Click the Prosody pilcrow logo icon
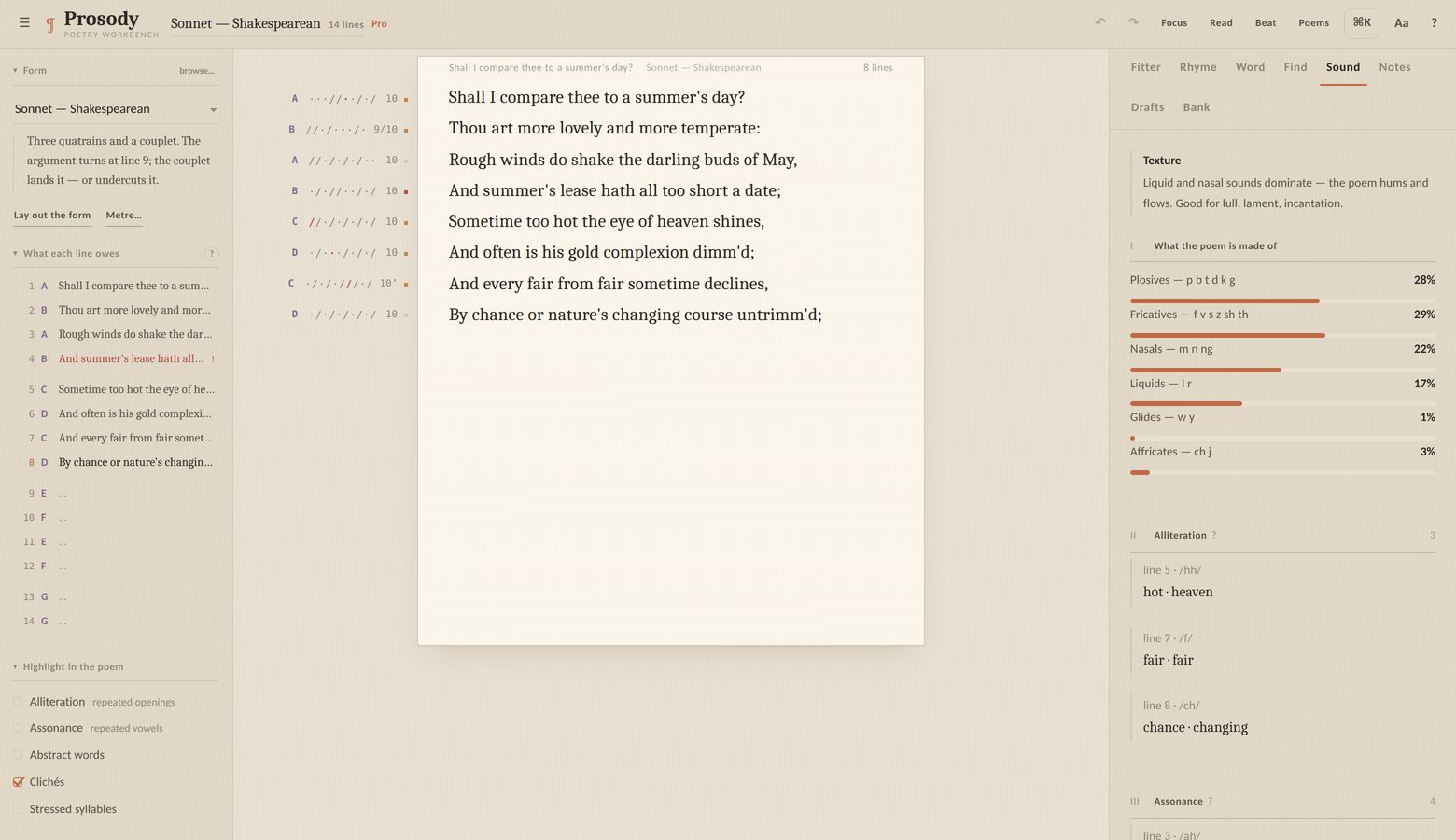Viewport: 1456px width, 840px height. [50, 24]
